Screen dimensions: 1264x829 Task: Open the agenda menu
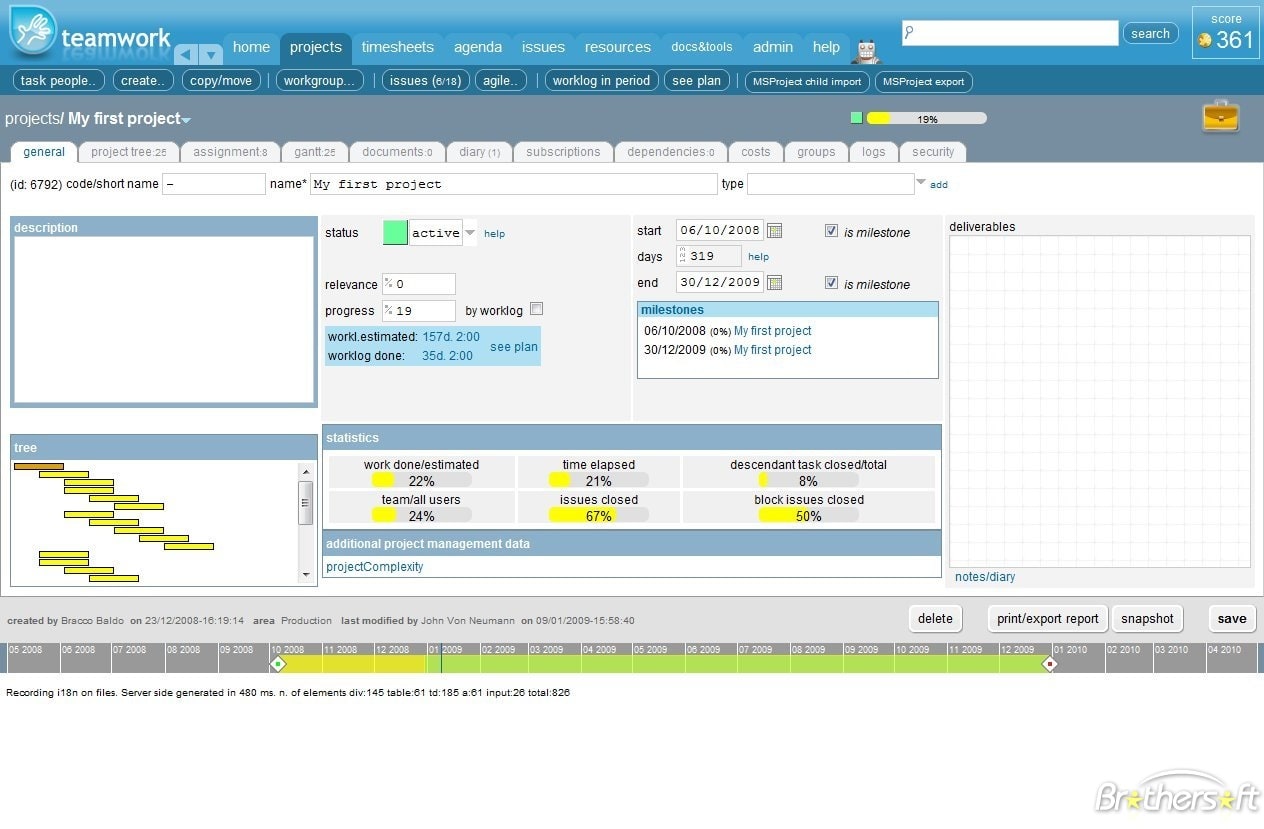(x=478, y=47)
